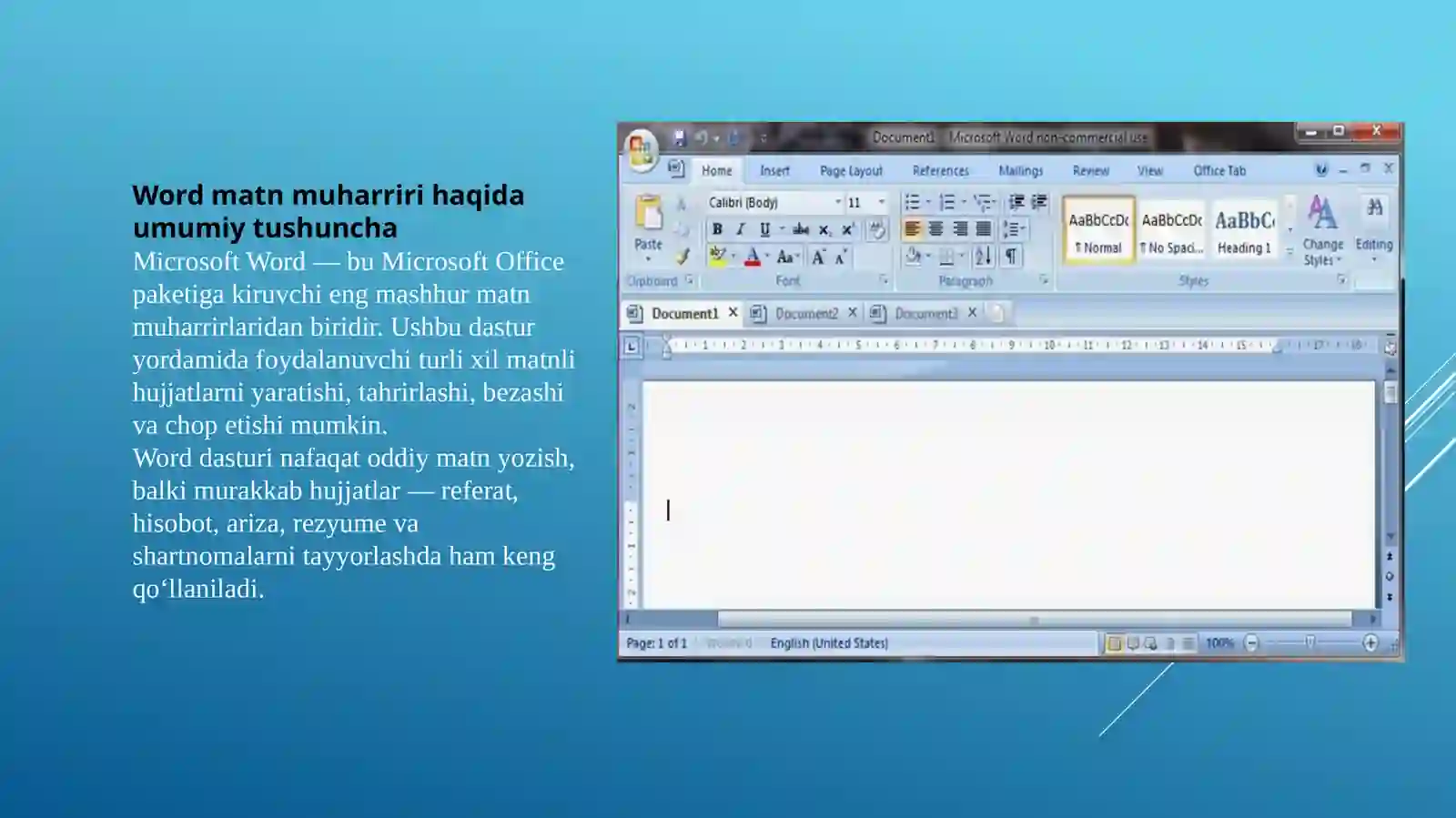Justify the paragraph text
1456x818 pixels.
pos(983,229)
